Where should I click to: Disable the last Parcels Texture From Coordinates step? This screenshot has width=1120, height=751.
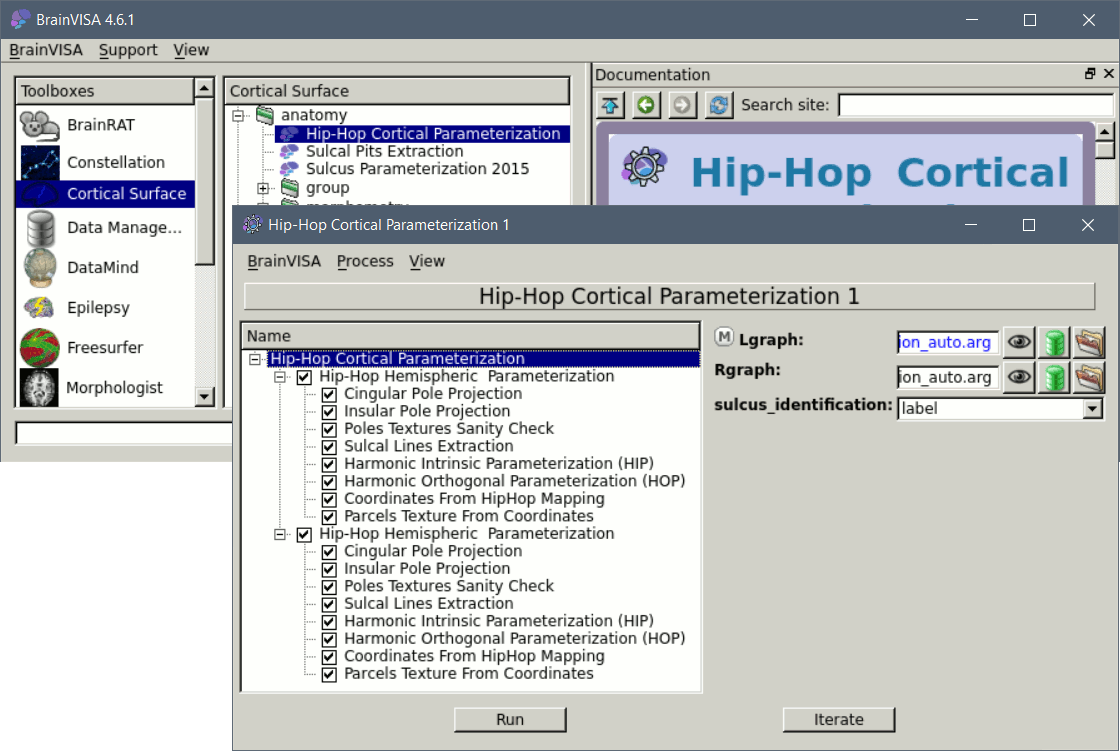328,674
